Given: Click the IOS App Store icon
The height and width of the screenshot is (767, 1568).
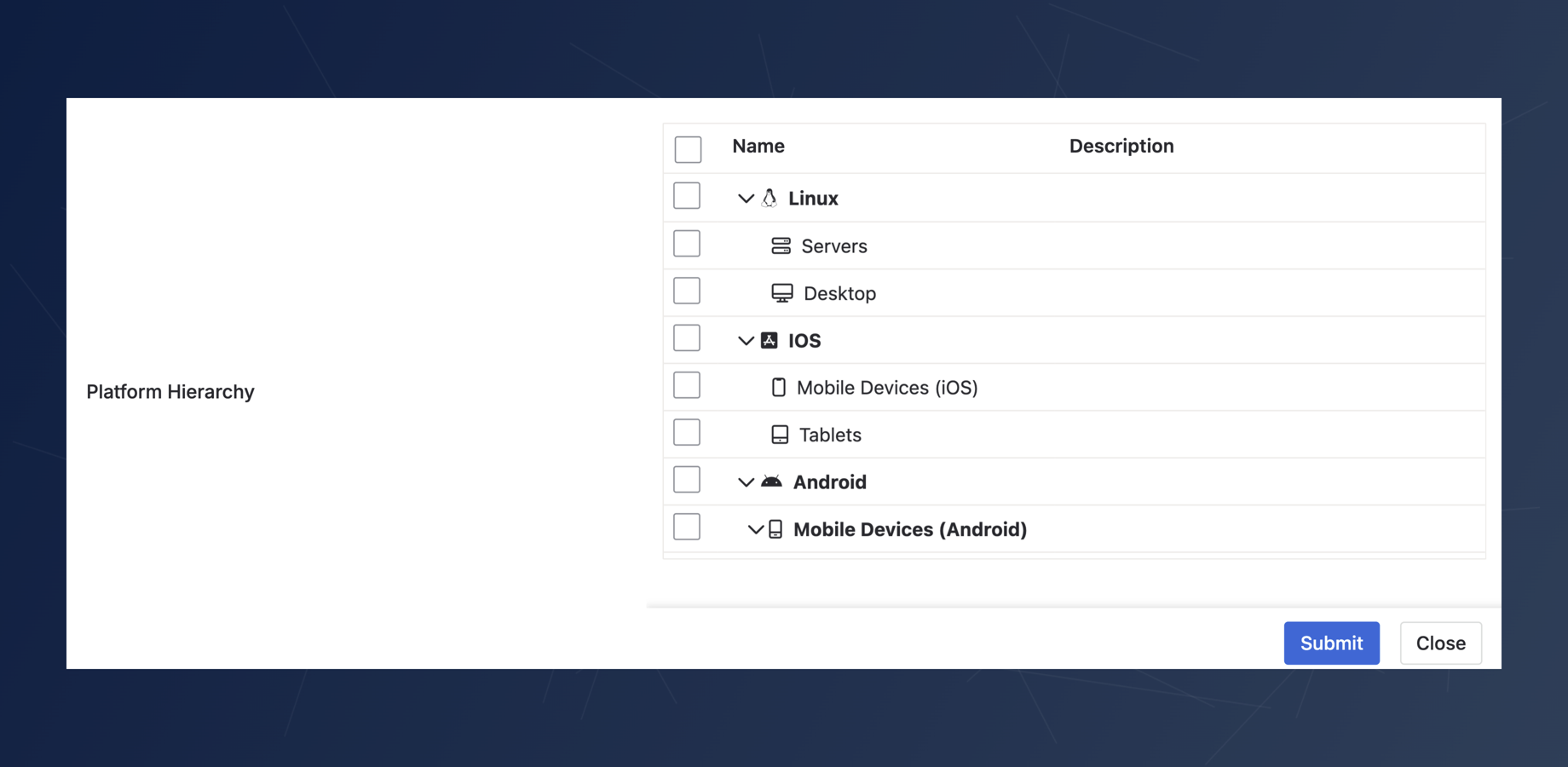Looking at the screenshot, I should pyautogui.click(x=769, y=339).
